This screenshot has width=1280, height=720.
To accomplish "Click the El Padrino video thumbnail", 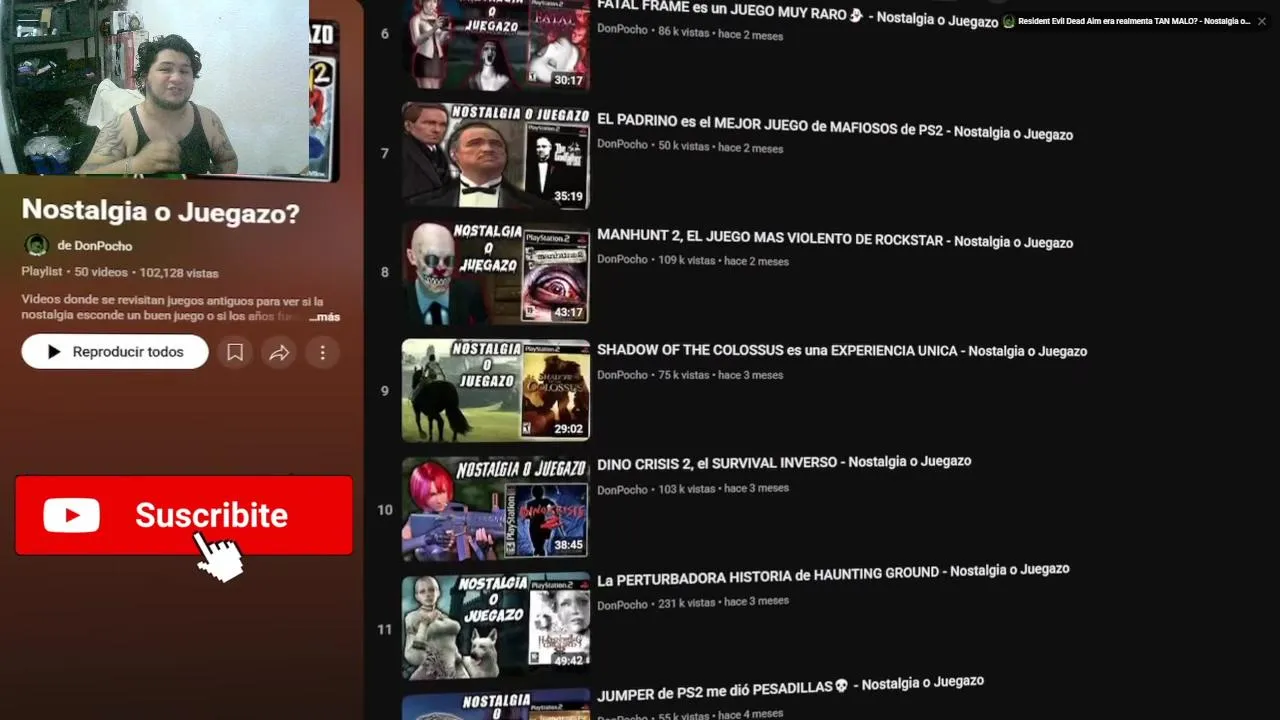I will [496, 155].
